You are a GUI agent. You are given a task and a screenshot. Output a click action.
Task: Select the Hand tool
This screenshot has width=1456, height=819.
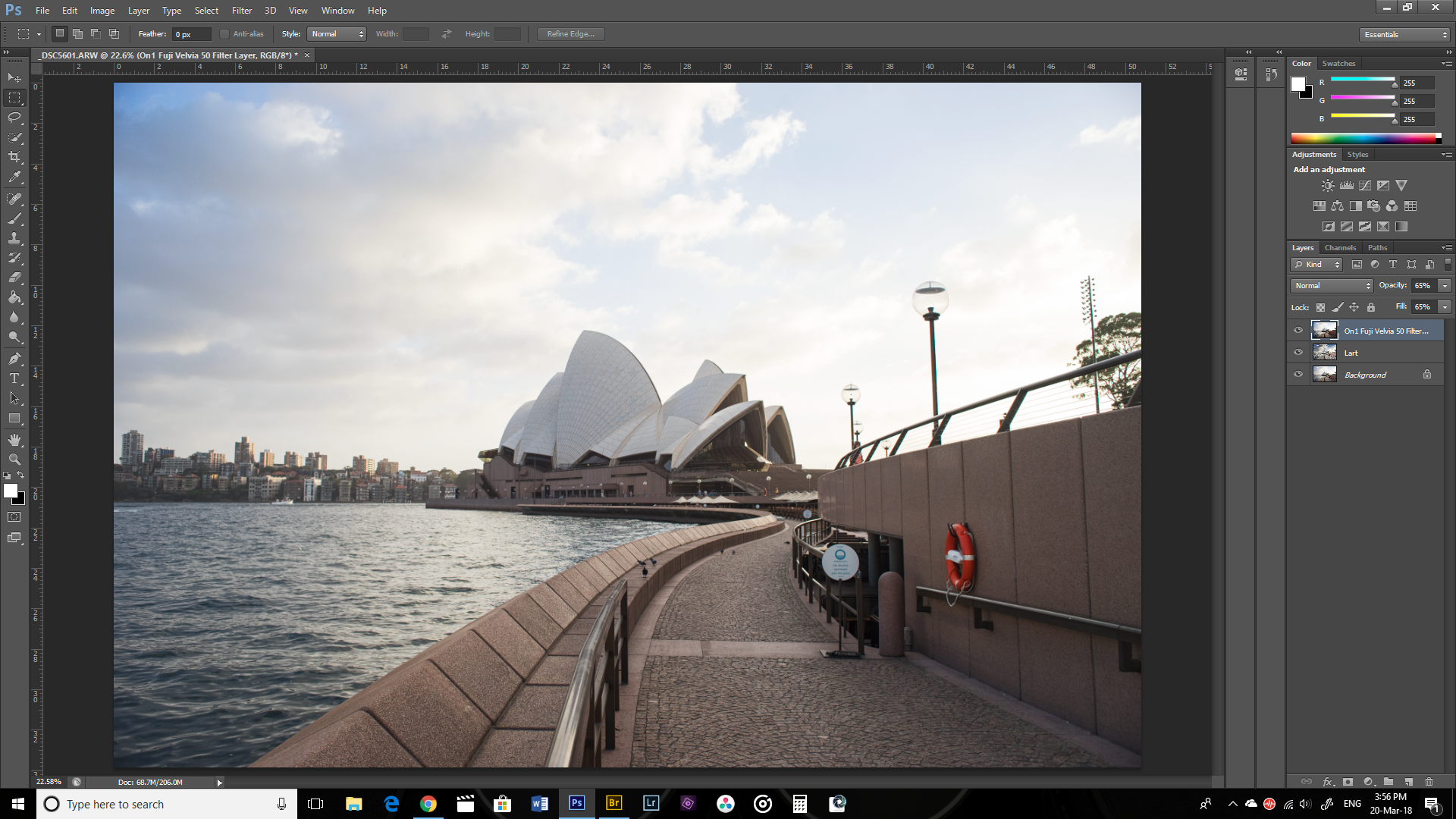(x=14, y=438)
